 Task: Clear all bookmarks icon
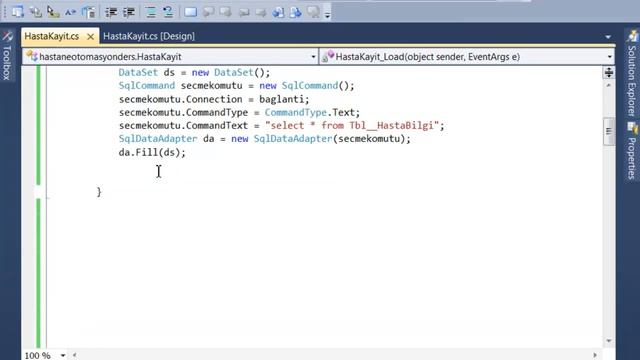(313, 12)
